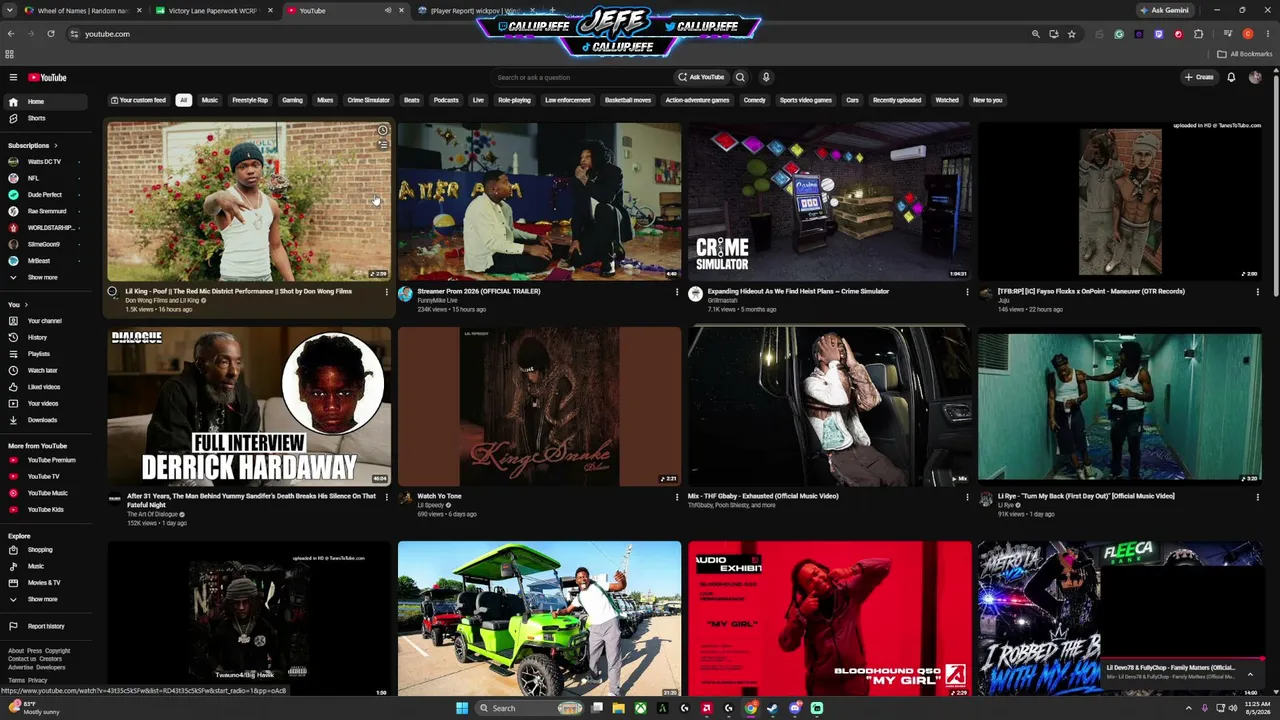The width and height of the screenshot is (1280, 720).
Task: Select the Recently uploaded filter chip
Action: tap(897, 100)
